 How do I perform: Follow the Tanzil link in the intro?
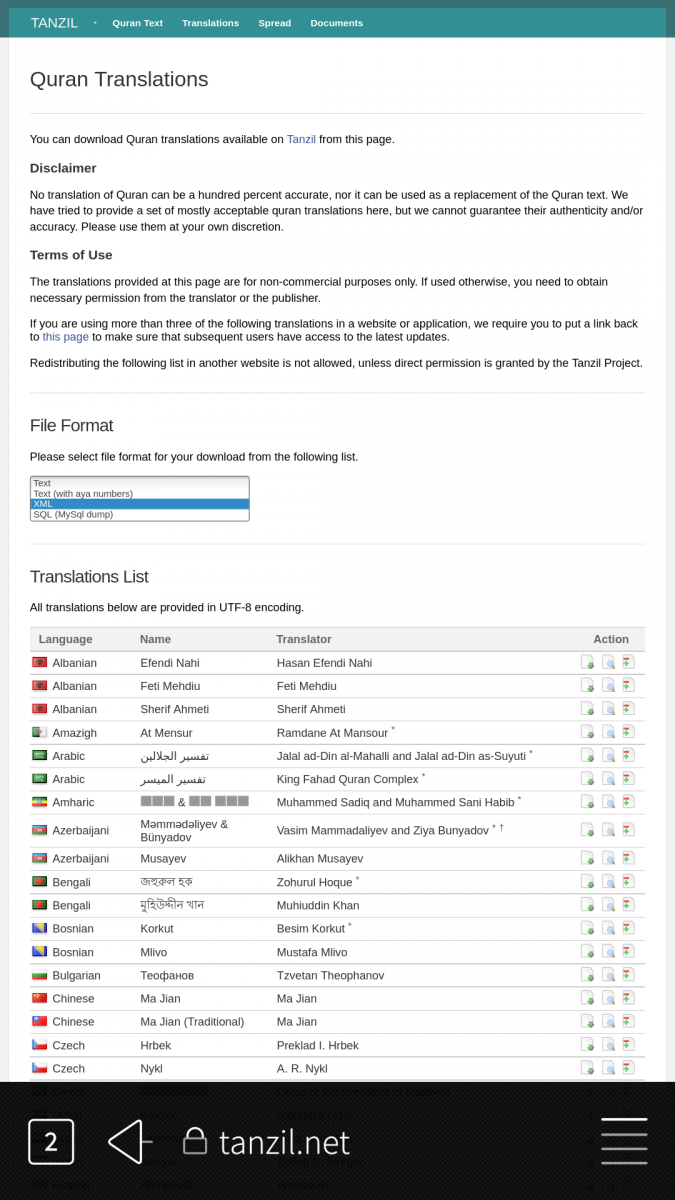[x=301, y=139]
